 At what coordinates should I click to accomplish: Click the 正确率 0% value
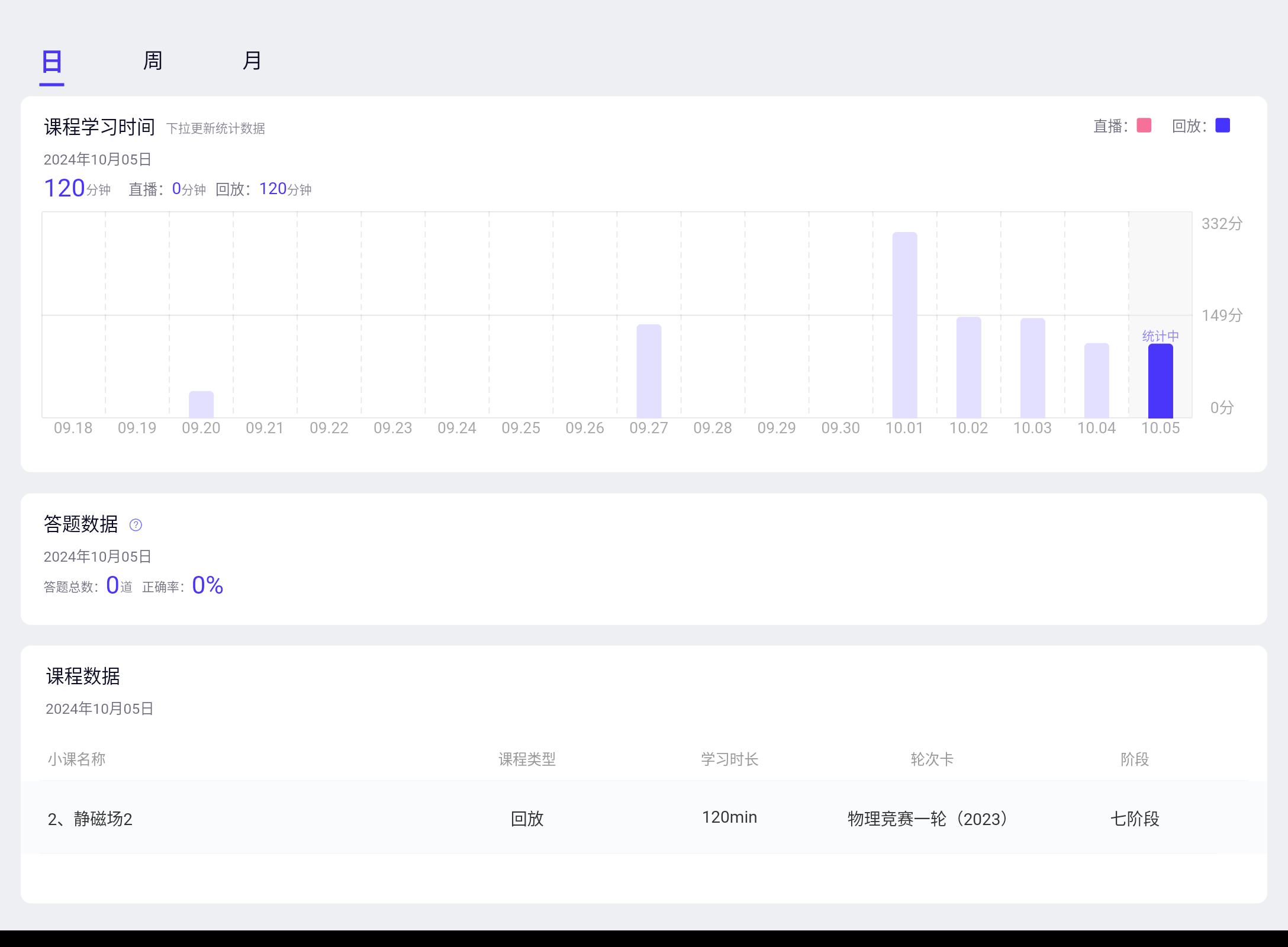pyautogui.click(x=183, y=586)
